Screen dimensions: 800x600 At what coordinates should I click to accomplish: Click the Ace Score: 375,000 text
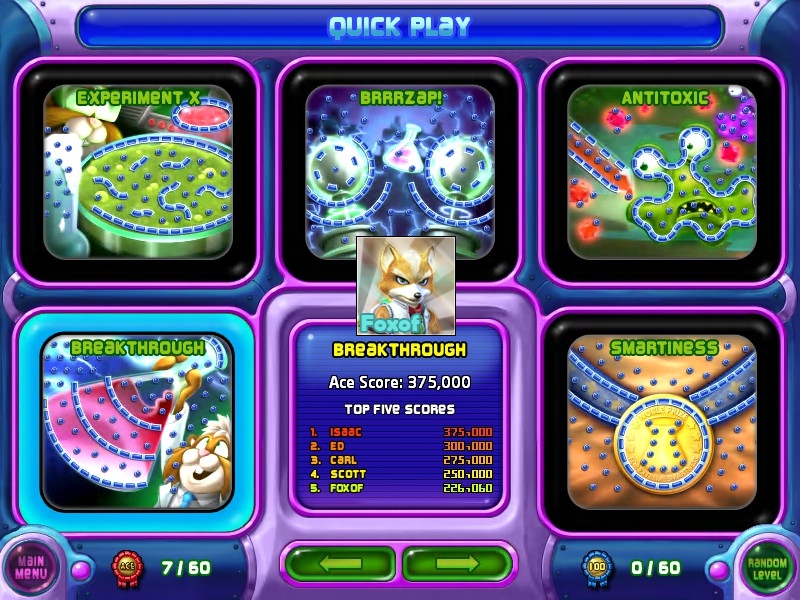click(x=399, y=382)
